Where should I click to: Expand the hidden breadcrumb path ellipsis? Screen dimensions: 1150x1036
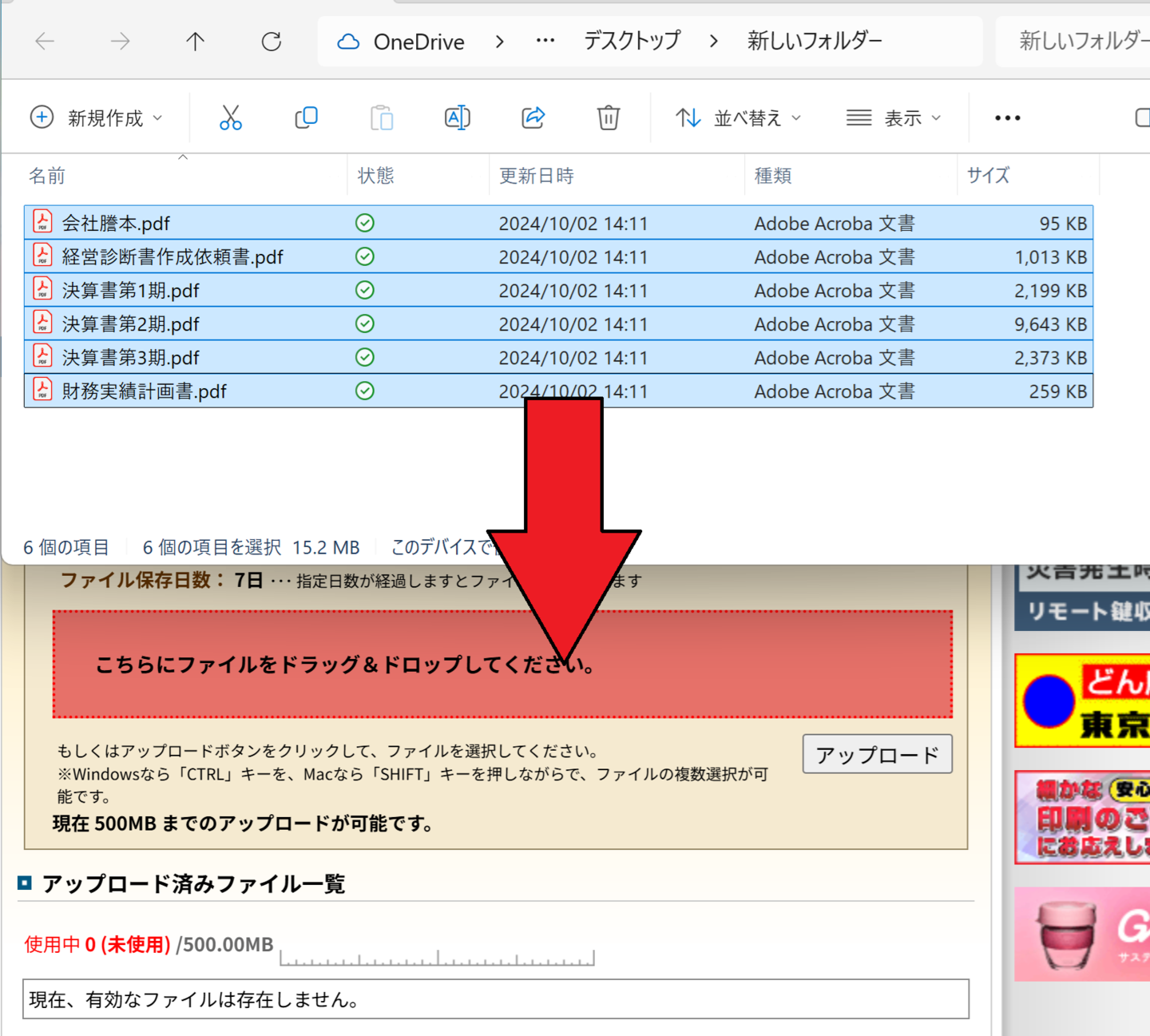pyautogui.click(x=545, y=42)
